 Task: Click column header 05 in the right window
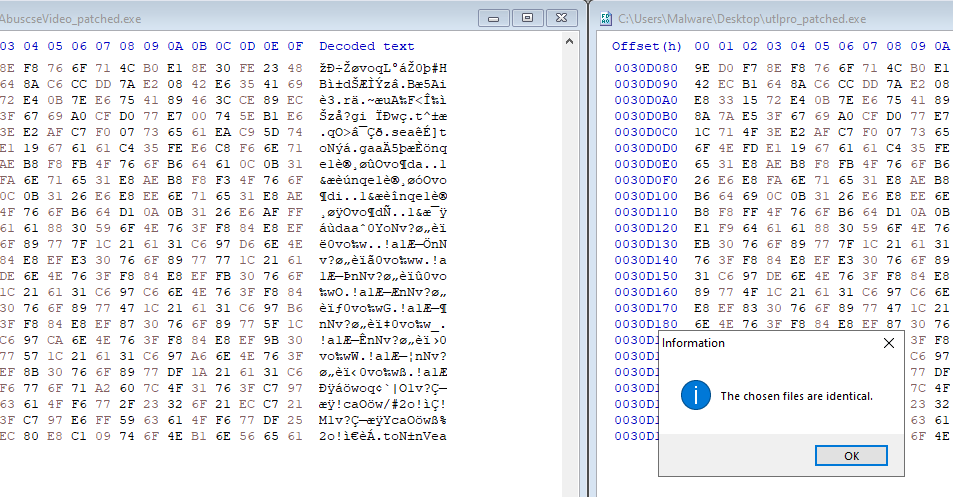(x=822, y=46)
